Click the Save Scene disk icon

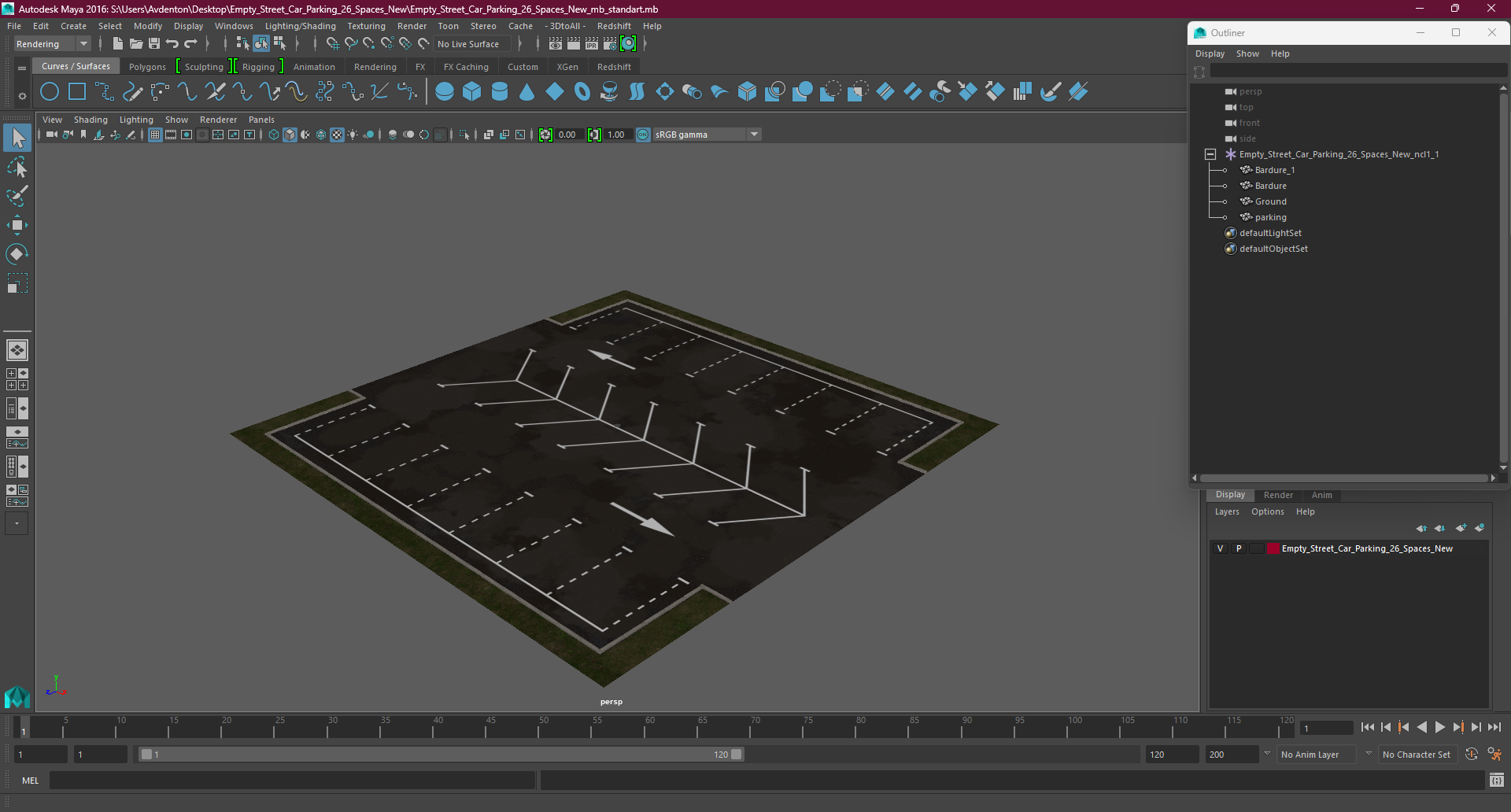coord(154,44)
